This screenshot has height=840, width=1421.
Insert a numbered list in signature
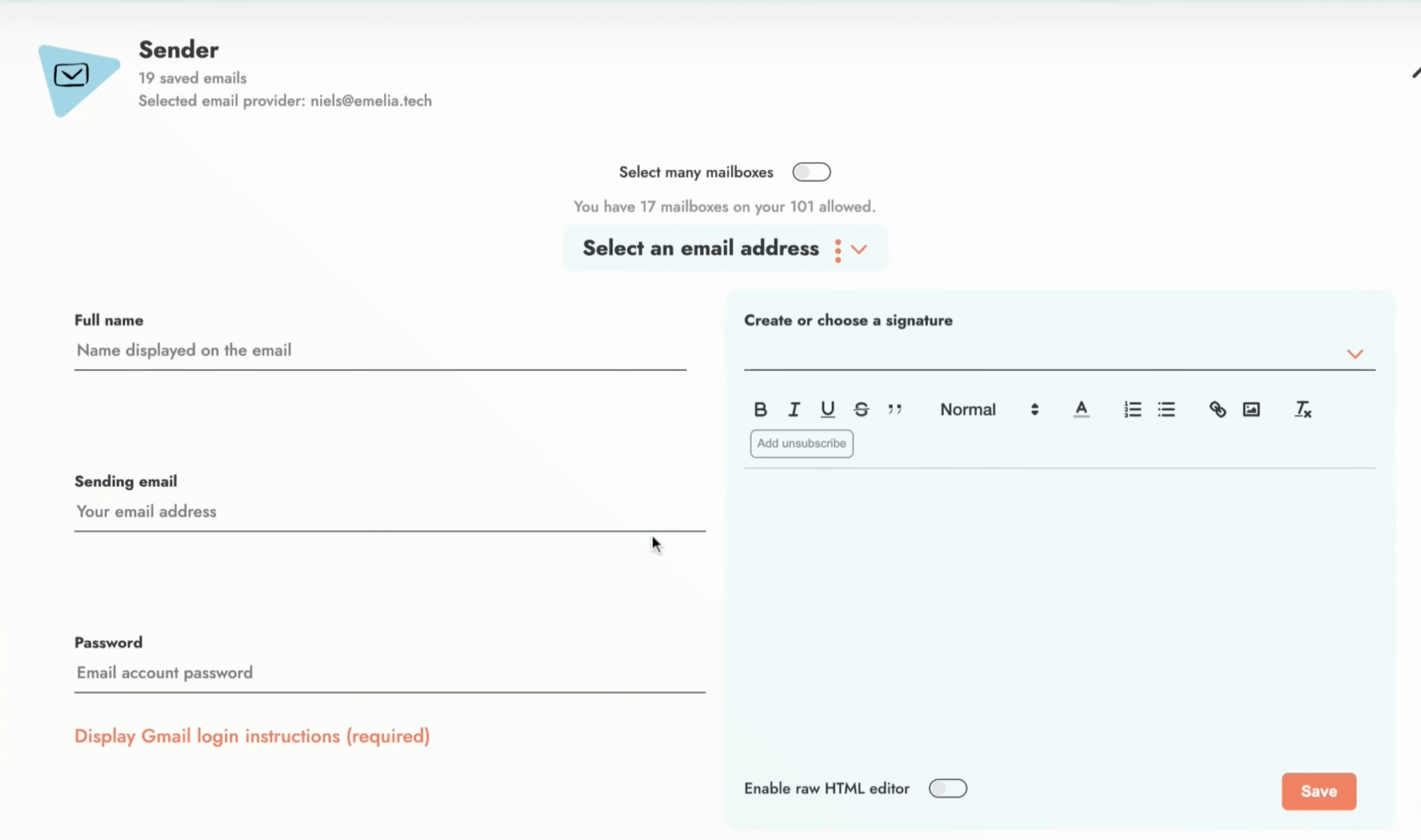click(x=1132, y=410)
